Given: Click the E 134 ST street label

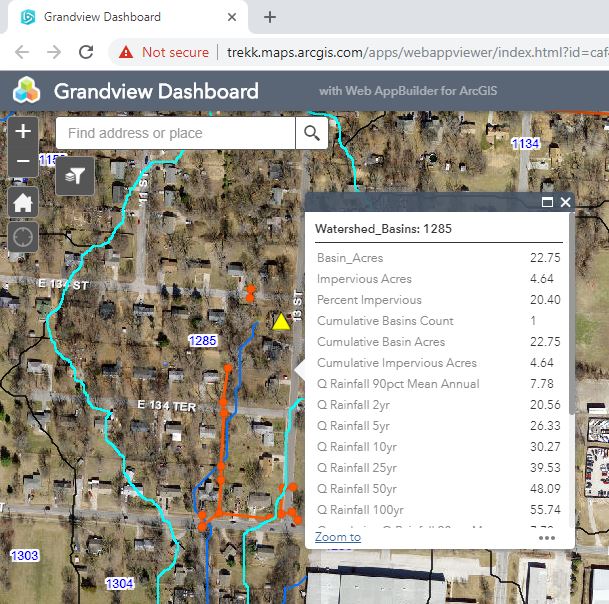Looking at the screenshot, I should point(64,284).
